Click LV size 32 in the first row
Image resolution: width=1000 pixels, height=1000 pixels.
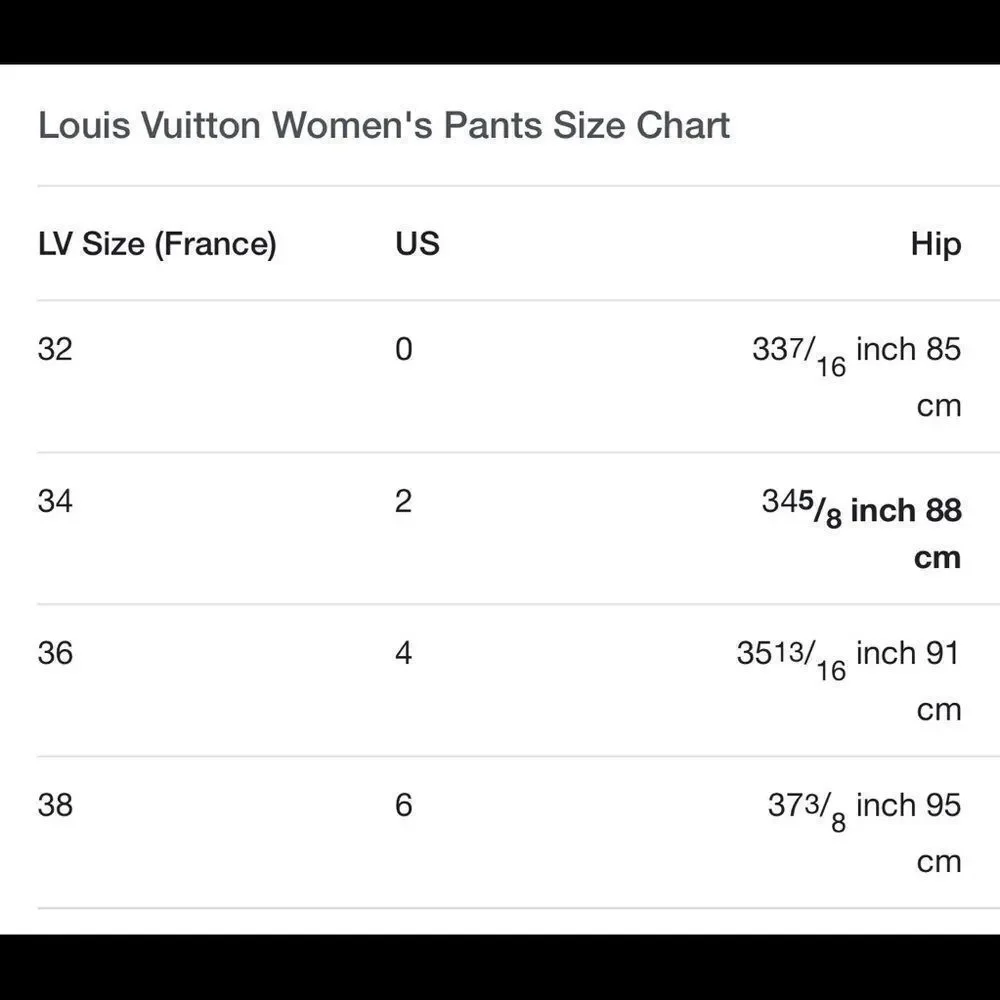click(x=55, y=349)
